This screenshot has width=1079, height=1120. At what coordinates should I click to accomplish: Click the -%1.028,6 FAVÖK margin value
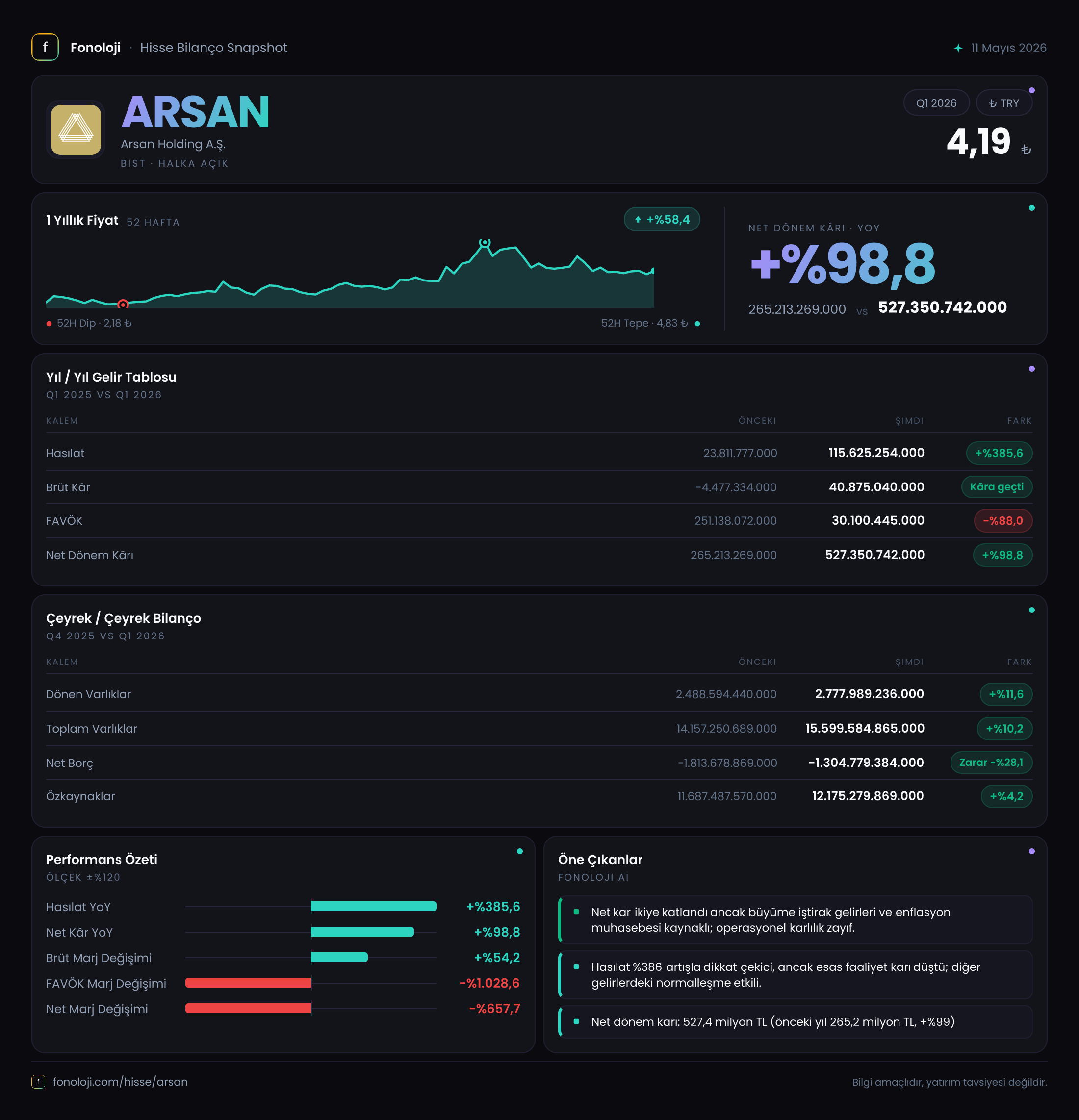tap(490, 983)
